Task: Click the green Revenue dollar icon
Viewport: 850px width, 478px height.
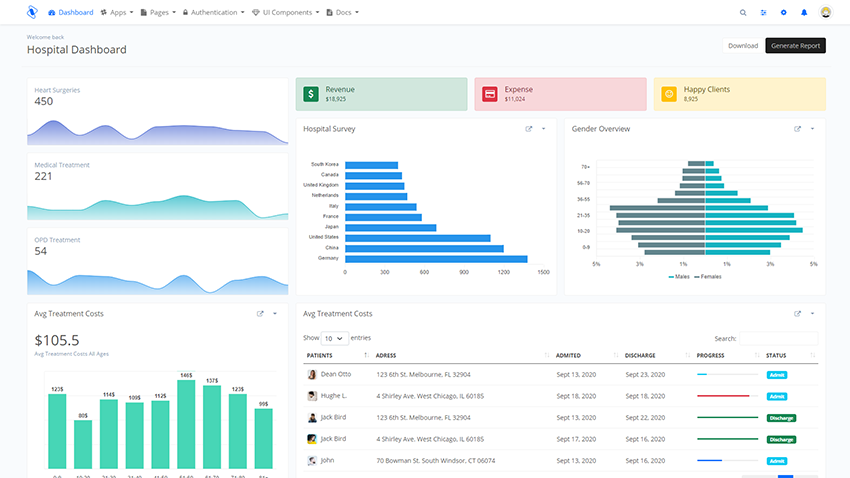Action: tap(311, 94)
